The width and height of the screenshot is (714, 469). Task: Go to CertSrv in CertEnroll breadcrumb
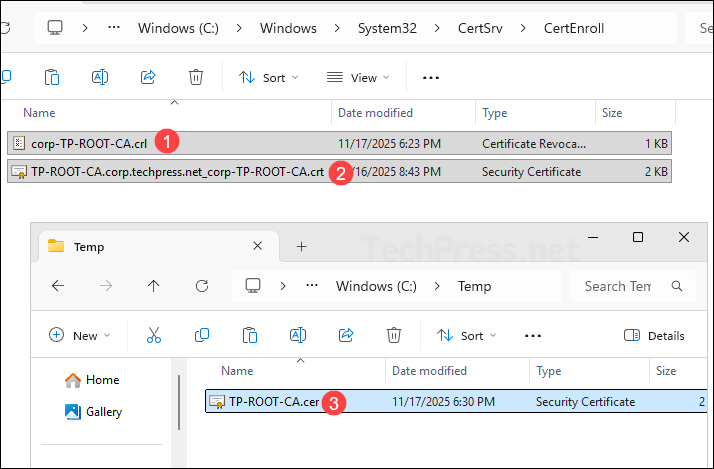(480, 28)
